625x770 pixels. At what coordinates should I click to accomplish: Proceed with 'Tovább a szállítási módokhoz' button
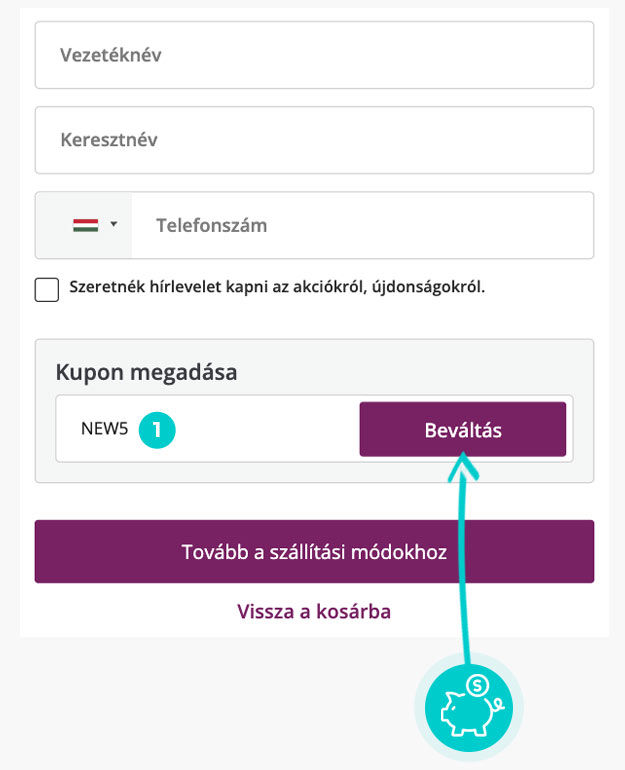[x=314, y=552]
